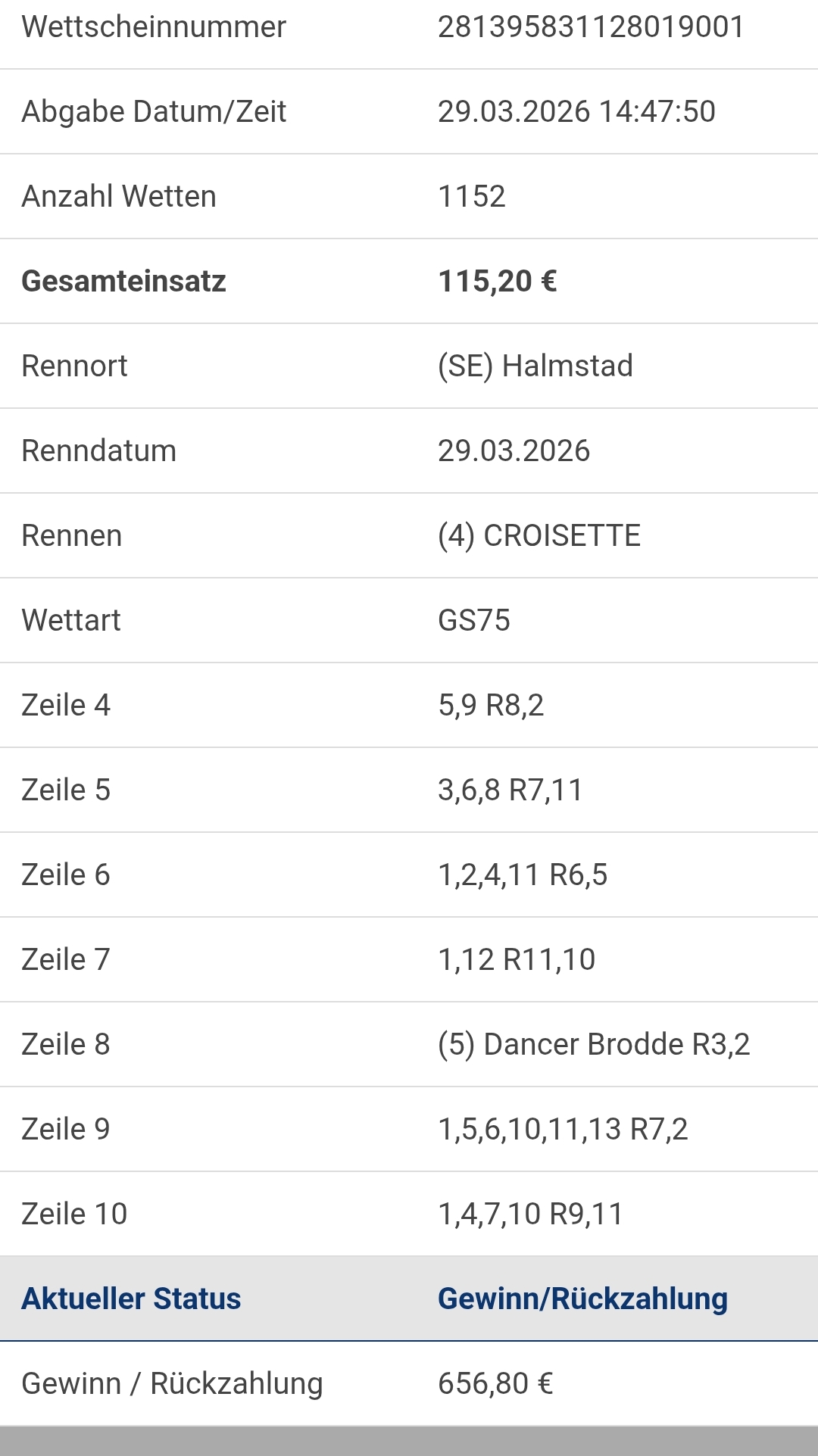Tap the Wettart value GS75
This screenshot has width=818, height=1456.
473,620
